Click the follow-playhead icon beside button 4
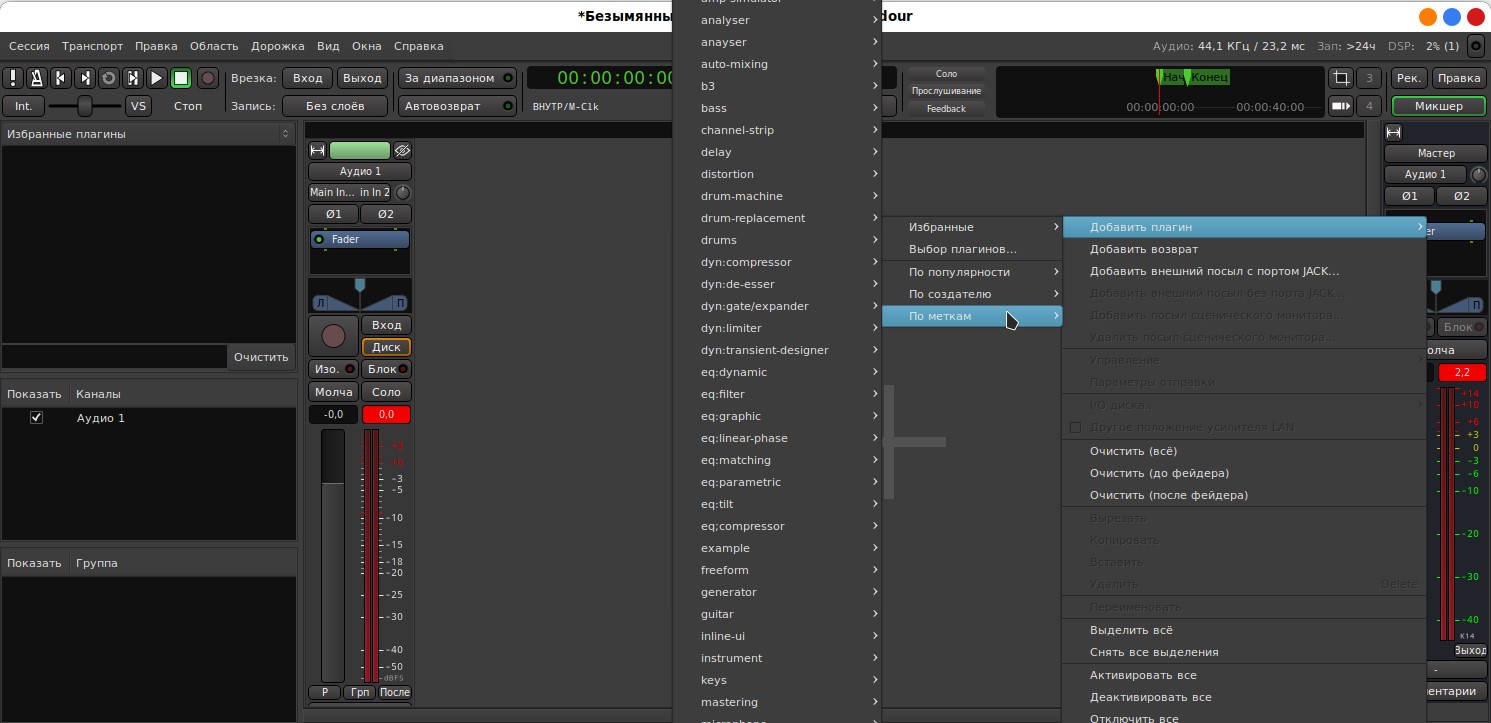 pyautogui.click(x=1340, y=106)
